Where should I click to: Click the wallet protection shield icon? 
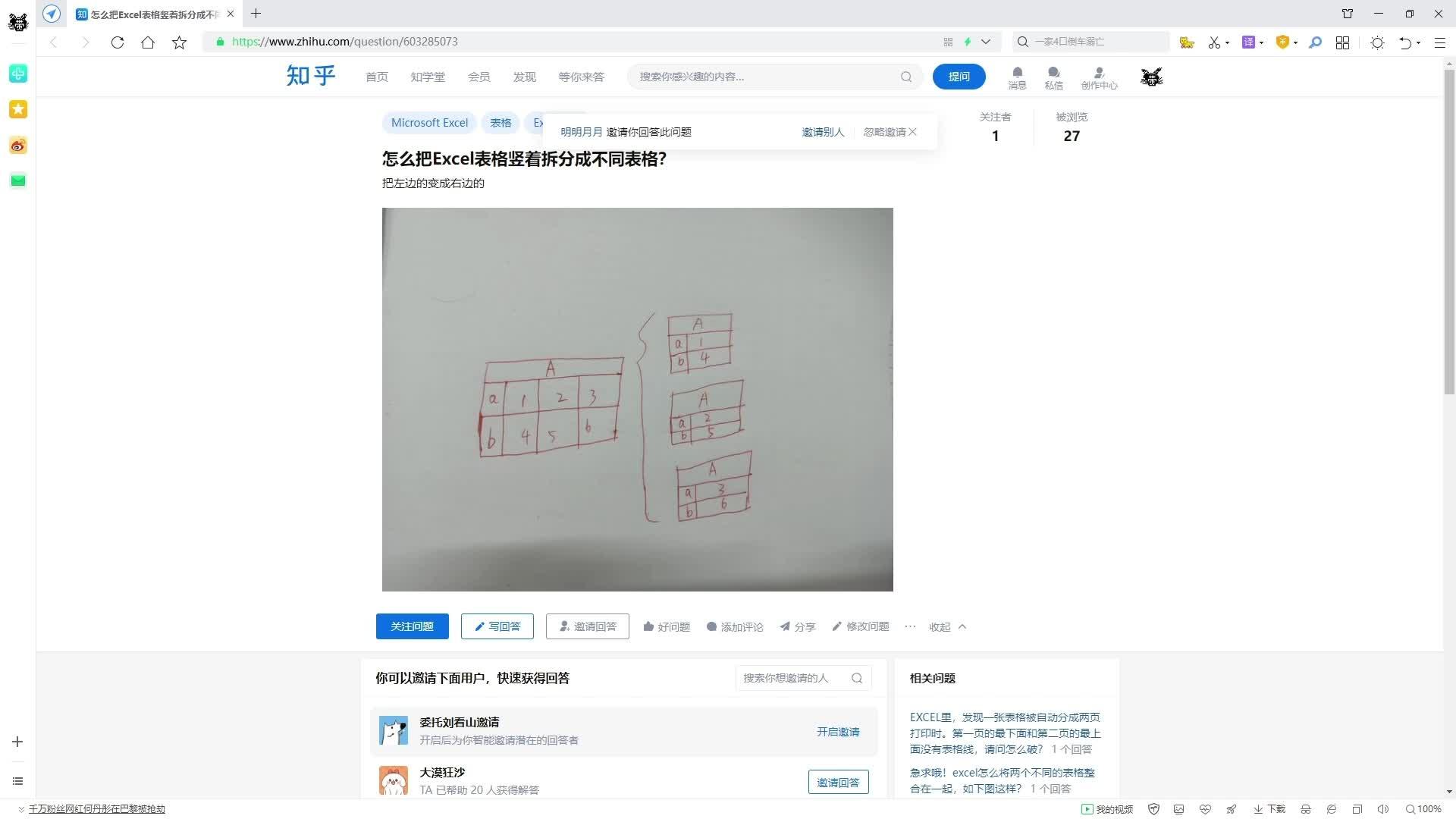click(1283, 43)
